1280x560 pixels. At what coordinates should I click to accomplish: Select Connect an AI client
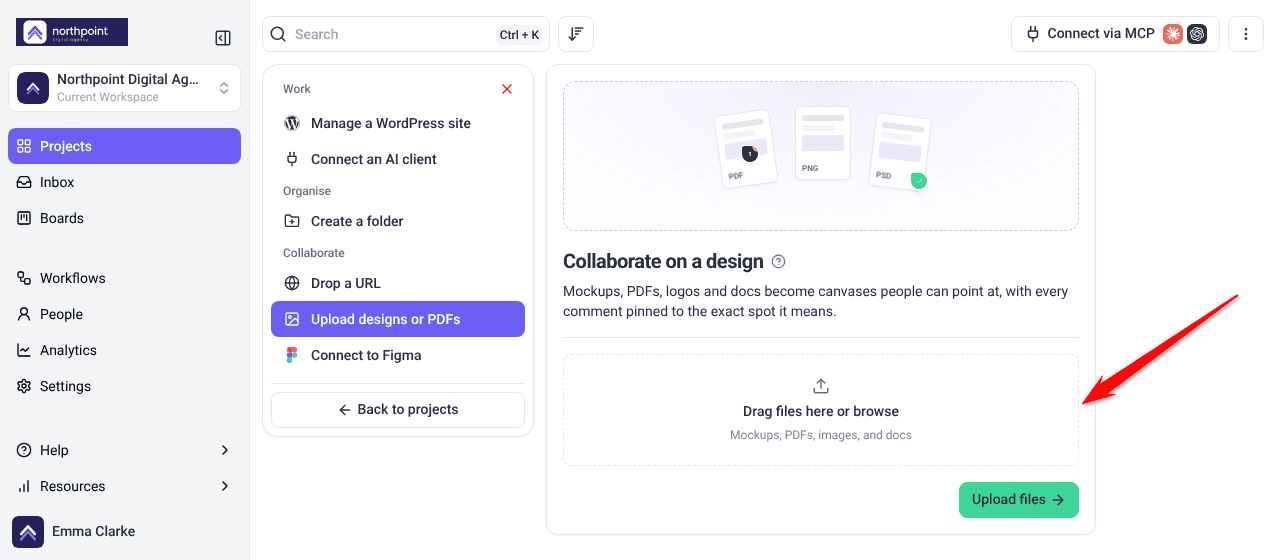tap(398, 159)
